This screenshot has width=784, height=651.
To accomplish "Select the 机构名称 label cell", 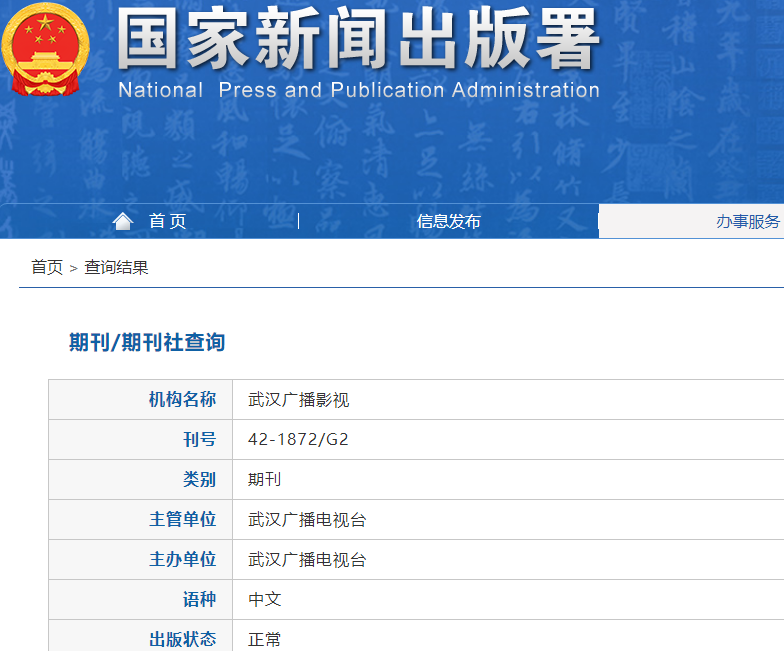I will click(x=182, y=400).
